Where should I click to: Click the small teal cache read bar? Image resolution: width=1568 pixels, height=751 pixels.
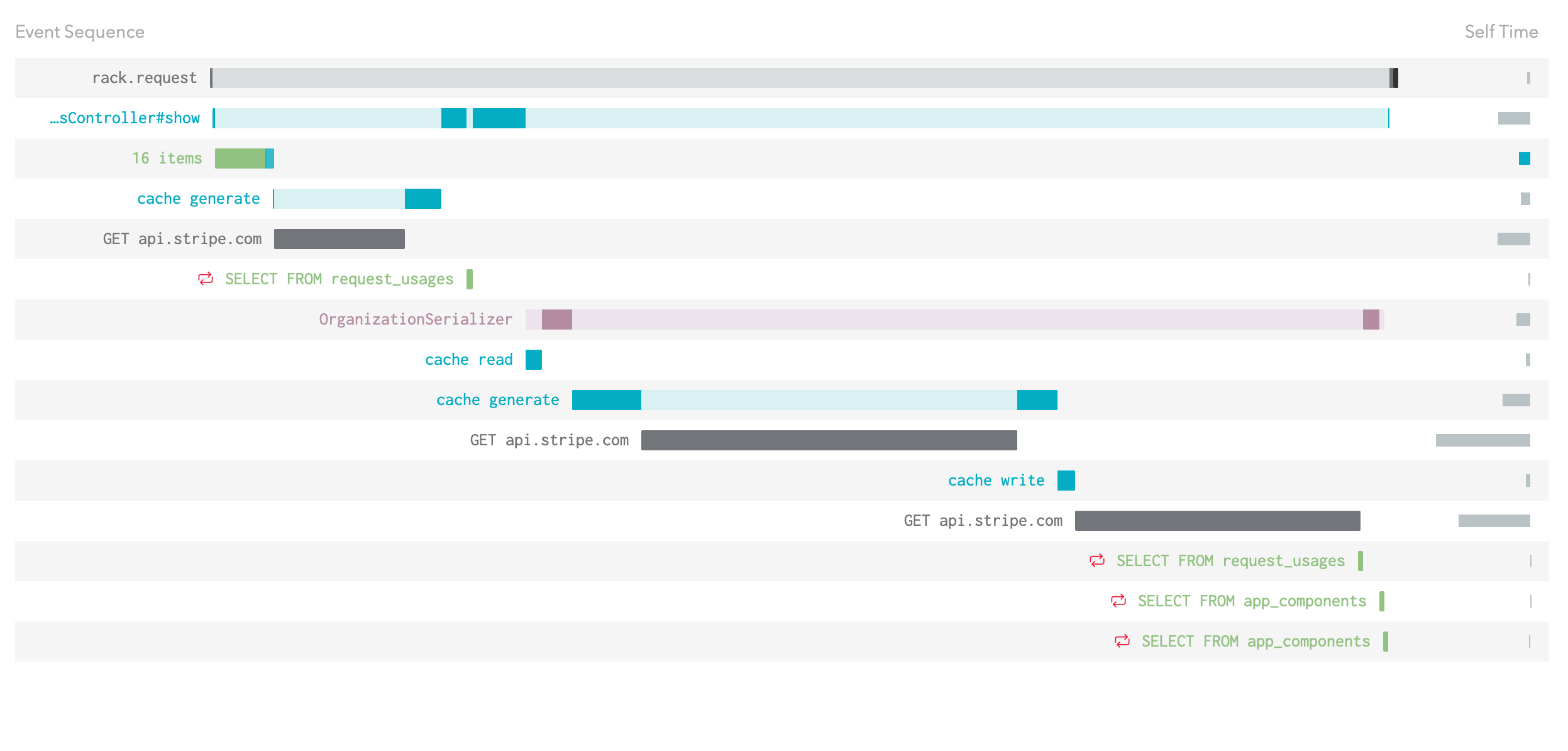pos(534,359)
